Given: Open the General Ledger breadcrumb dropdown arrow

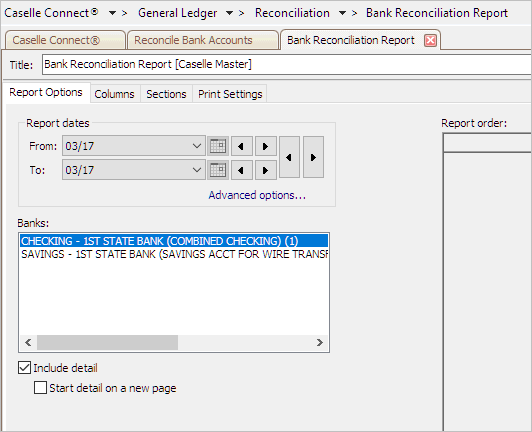Looking at the screenshot, I should coord(230,13).
